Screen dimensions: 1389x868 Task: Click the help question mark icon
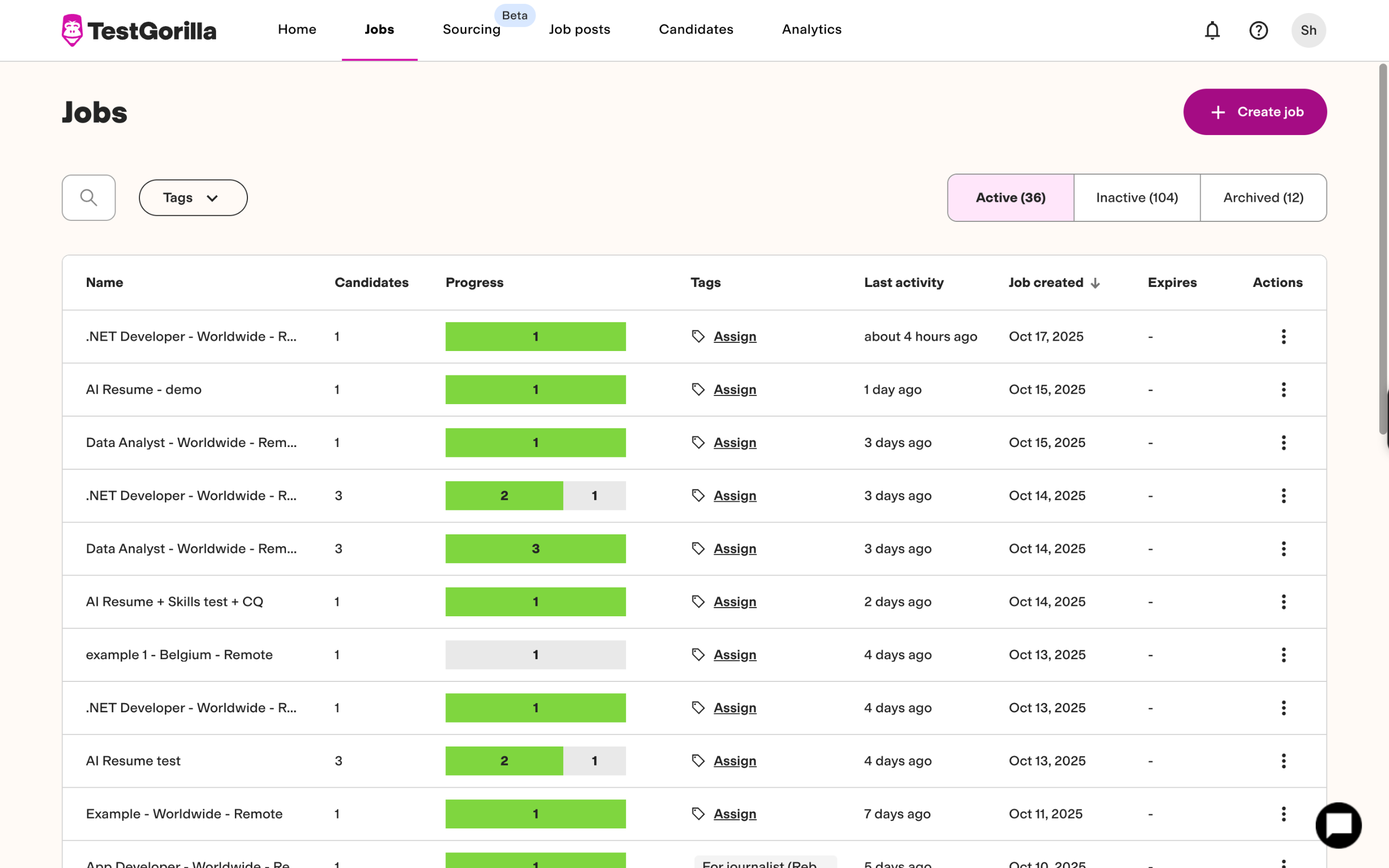[1258, 30]
